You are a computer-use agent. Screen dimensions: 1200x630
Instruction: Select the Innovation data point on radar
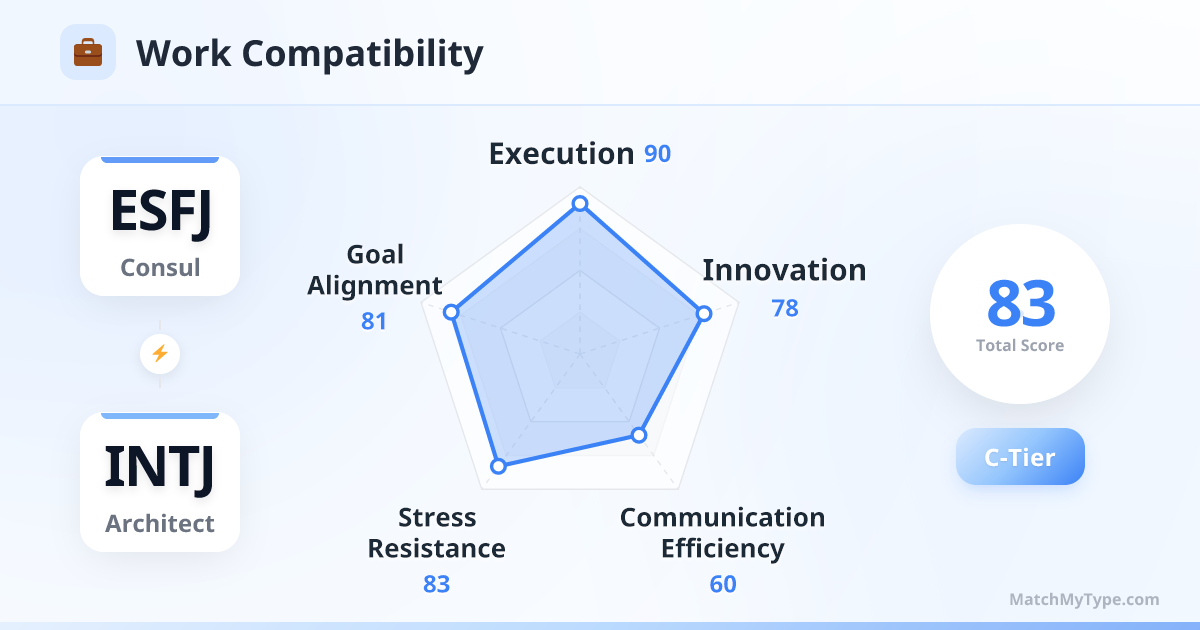coord(704,313)
